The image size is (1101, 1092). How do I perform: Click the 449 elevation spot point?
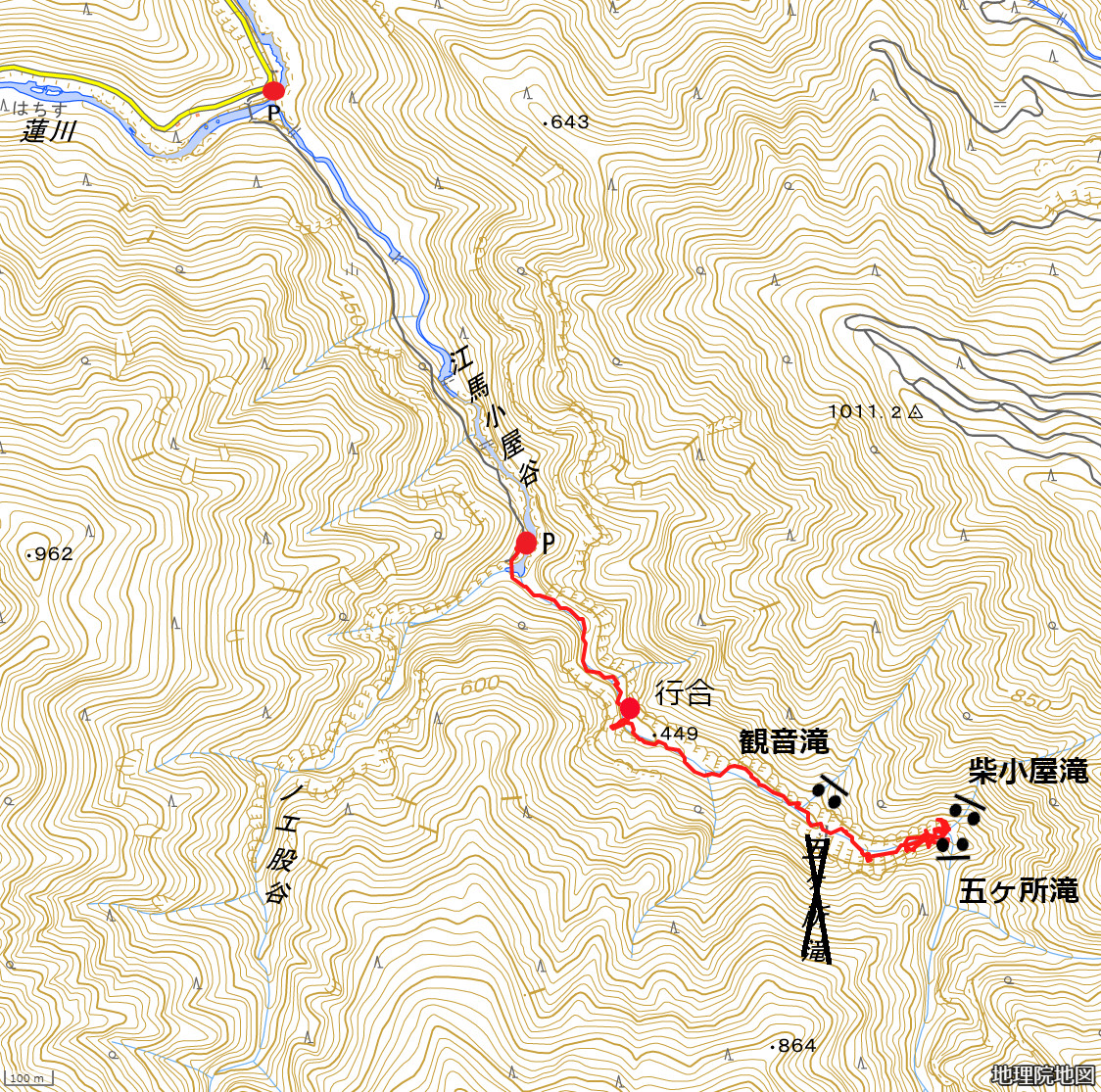676,734
